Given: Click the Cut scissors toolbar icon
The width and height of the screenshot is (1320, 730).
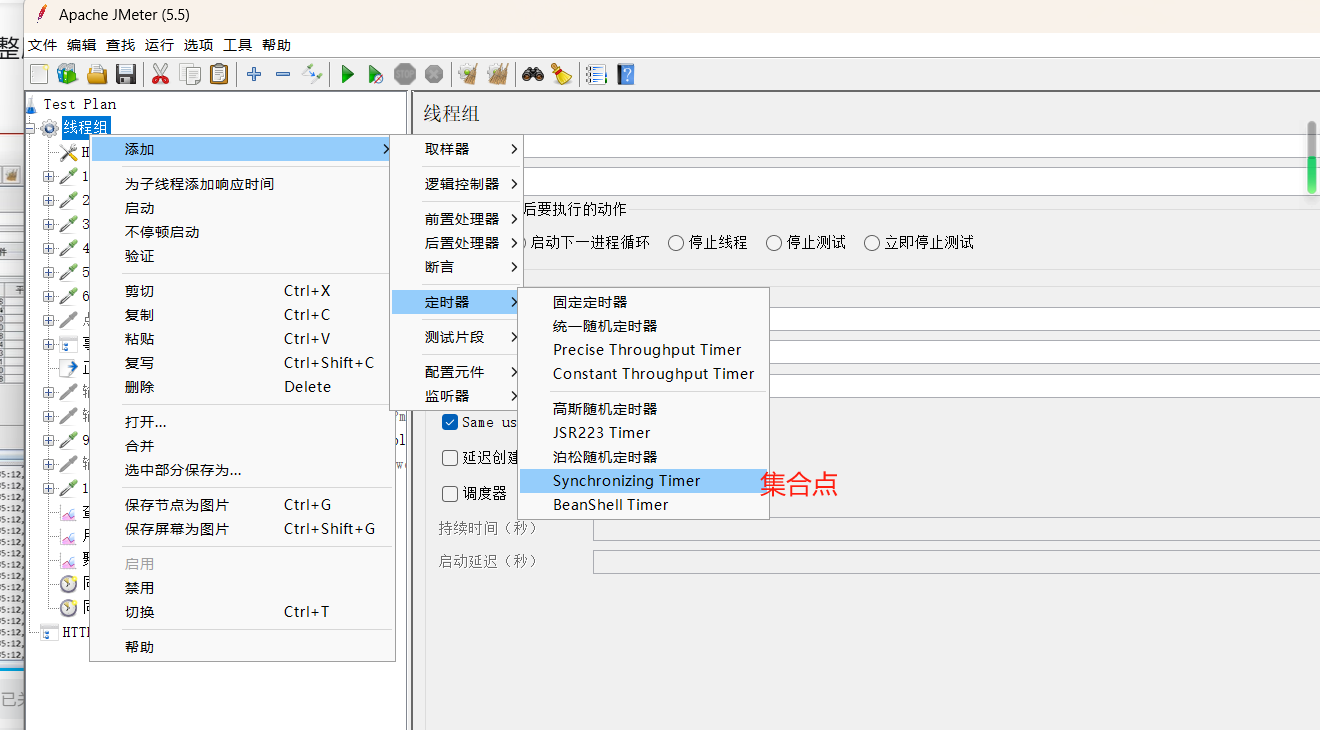Looking at the screenshot, I should [160, 74].
